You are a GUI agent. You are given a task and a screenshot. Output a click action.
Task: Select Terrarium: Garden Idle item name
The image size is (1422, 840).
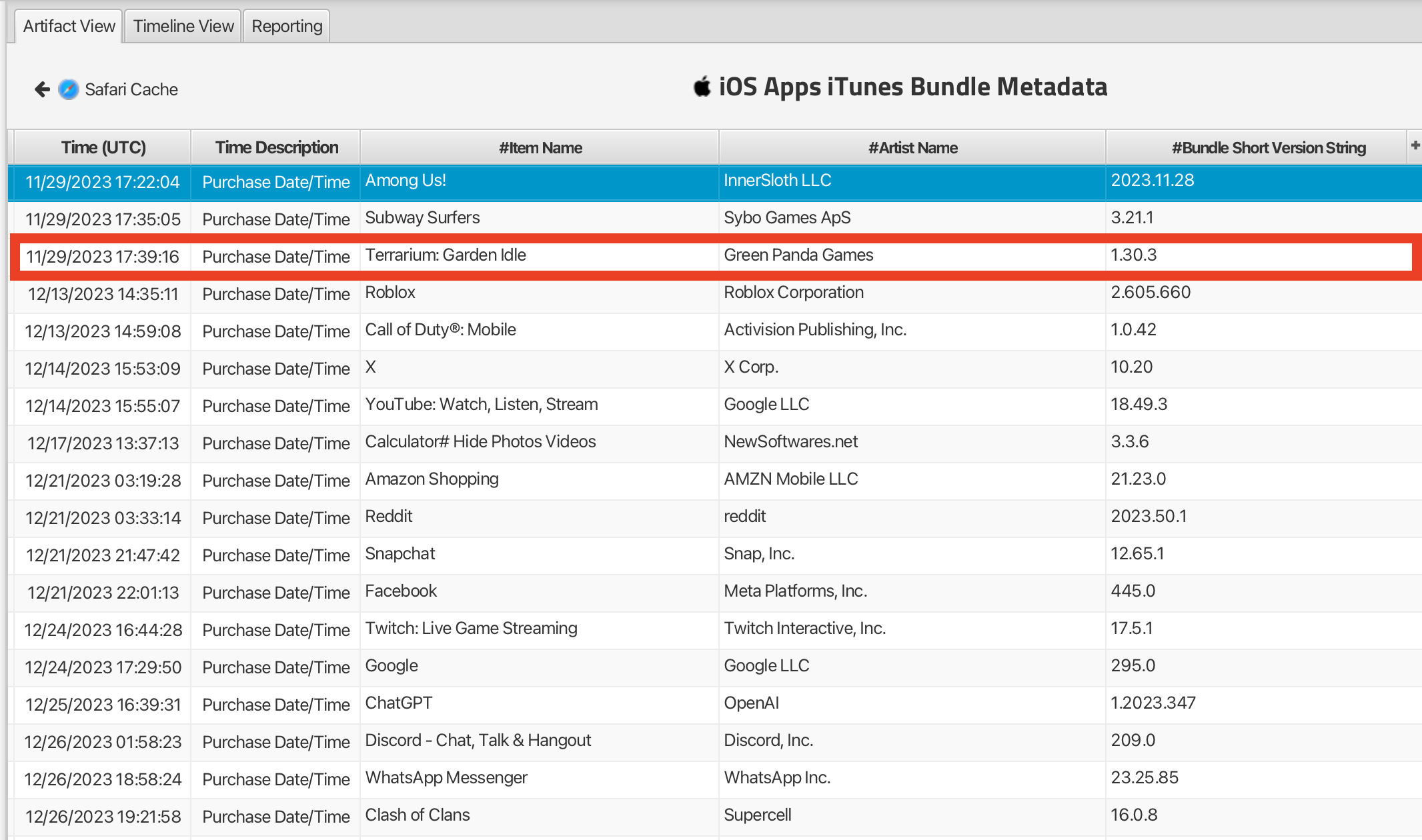pyautogui.click(x=446, y=255)
